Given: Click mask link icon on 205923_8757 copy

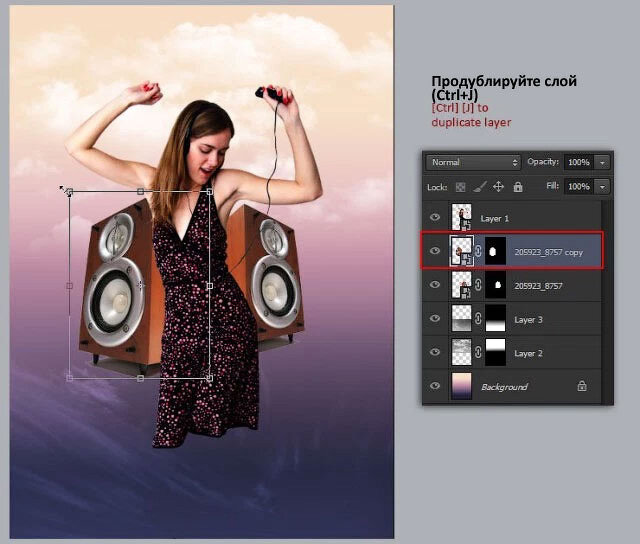Looking at the screenshot, I should 478,251.
